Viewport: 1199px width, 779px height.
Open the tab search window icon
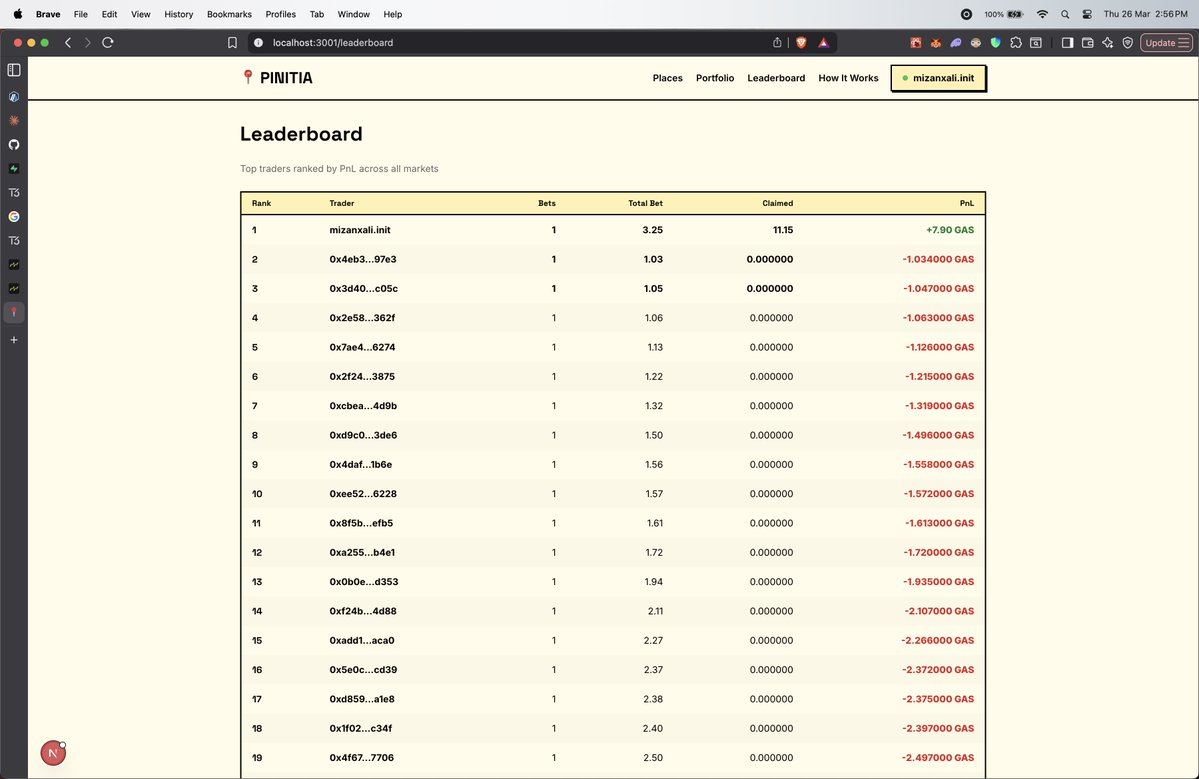tap(1035, 43)
